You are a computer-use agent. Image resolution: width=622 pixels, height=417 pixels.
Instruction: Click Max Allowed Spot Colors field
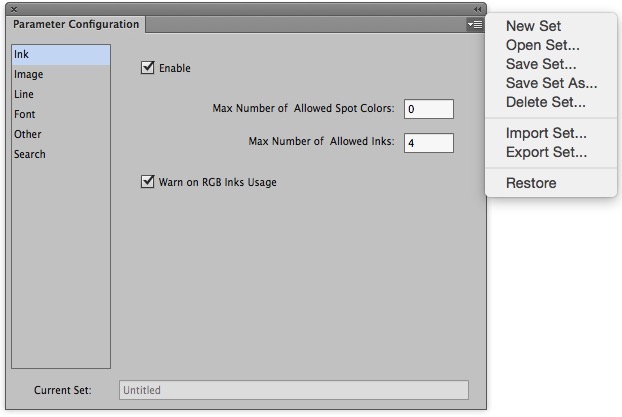[428, 109]
